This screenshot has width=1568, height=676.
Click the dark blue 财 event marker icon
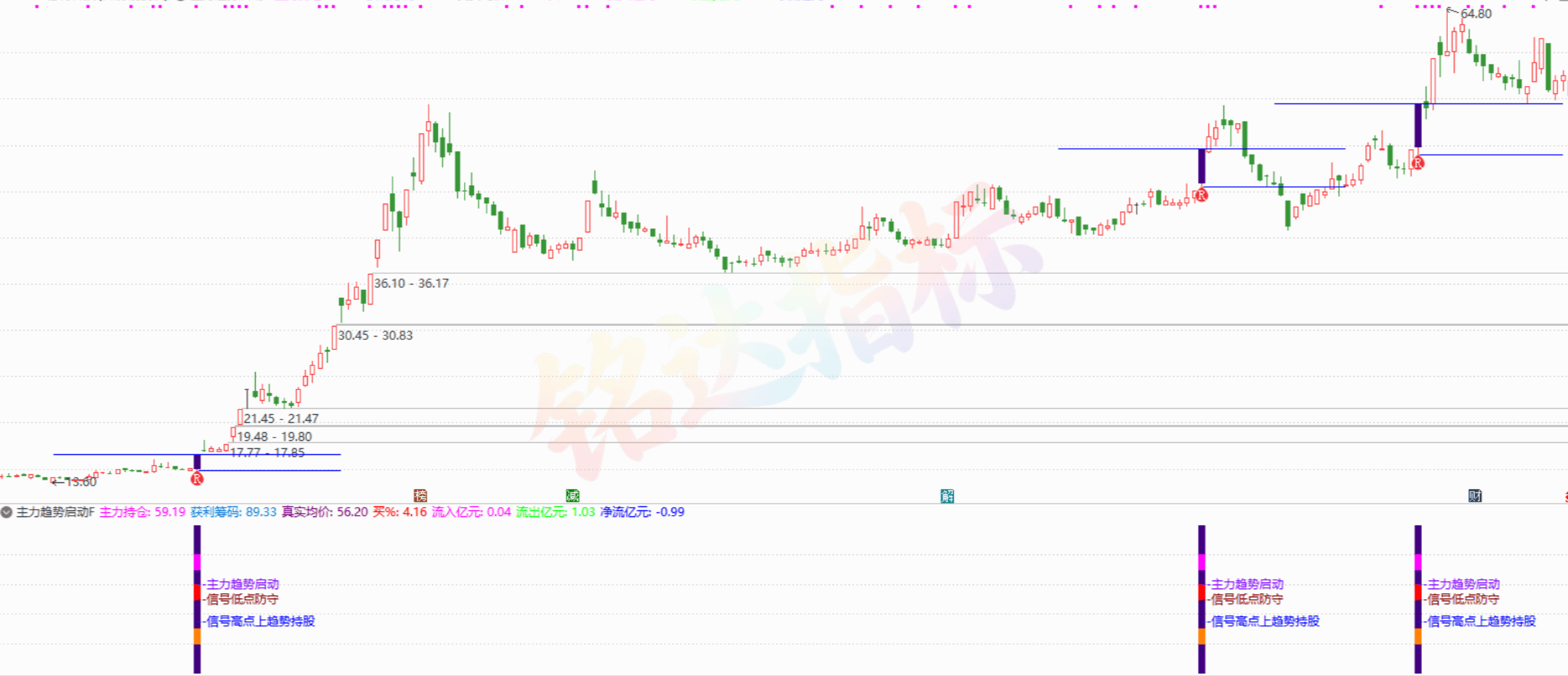[x=1475, y=496]
